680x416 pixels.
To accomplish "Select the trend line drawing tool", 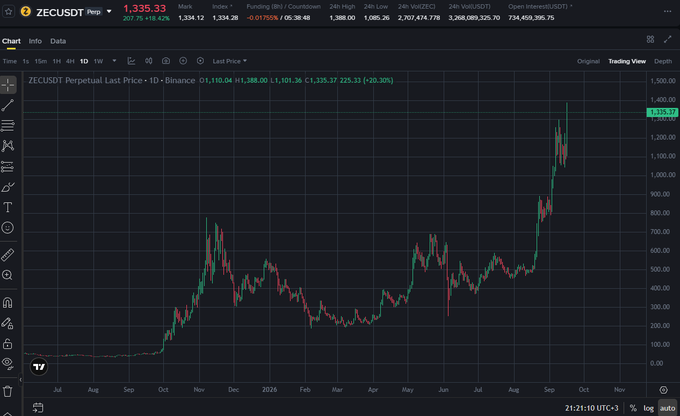I will click(x=8, y=105).
